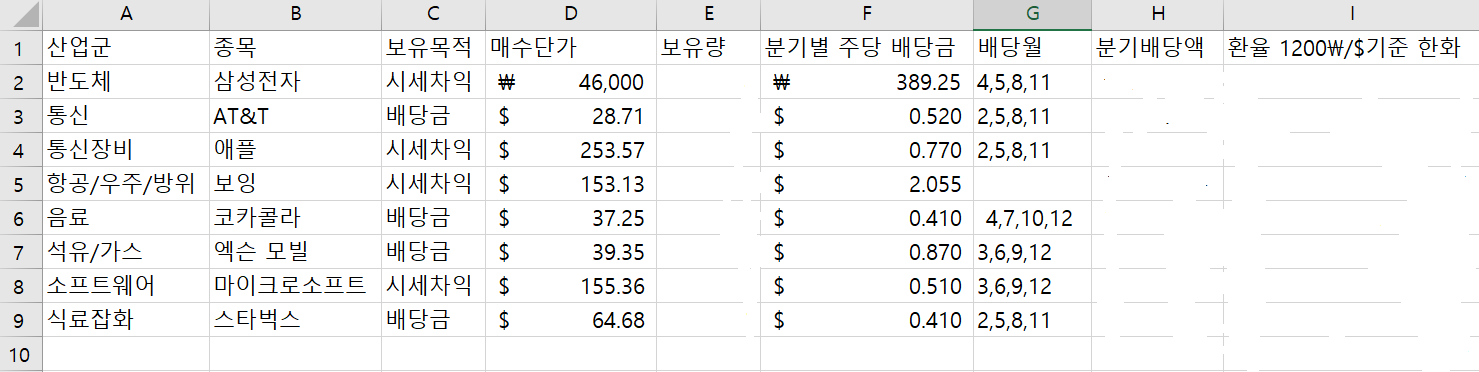1479x372 pixels.
Task: Click the 4,5,8,11 dividend month cell
Action: click(x=1032, y=81)
